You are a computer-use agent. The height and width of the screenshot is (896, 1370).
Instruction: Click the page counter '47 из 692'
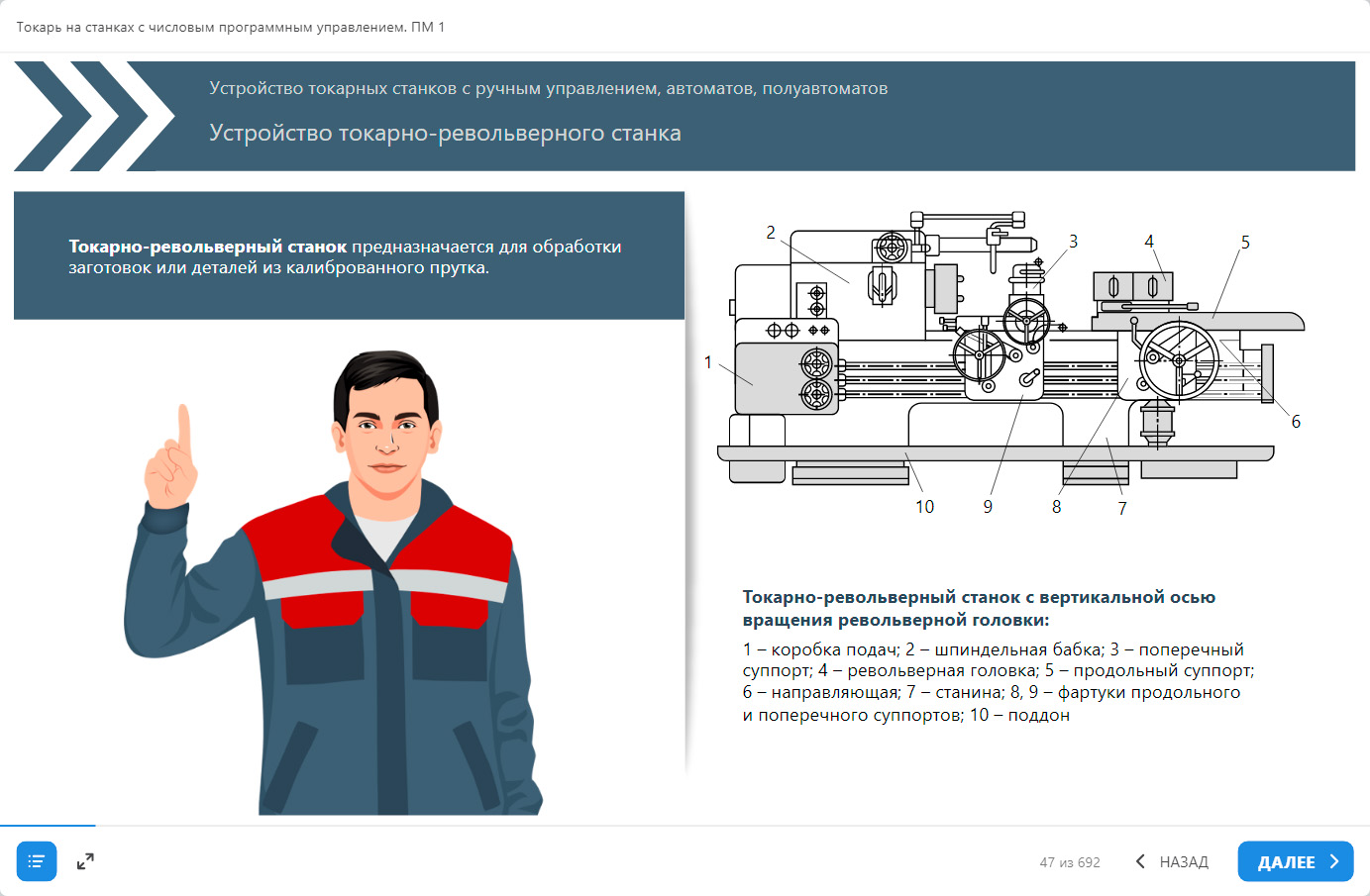coord(1069,862)
